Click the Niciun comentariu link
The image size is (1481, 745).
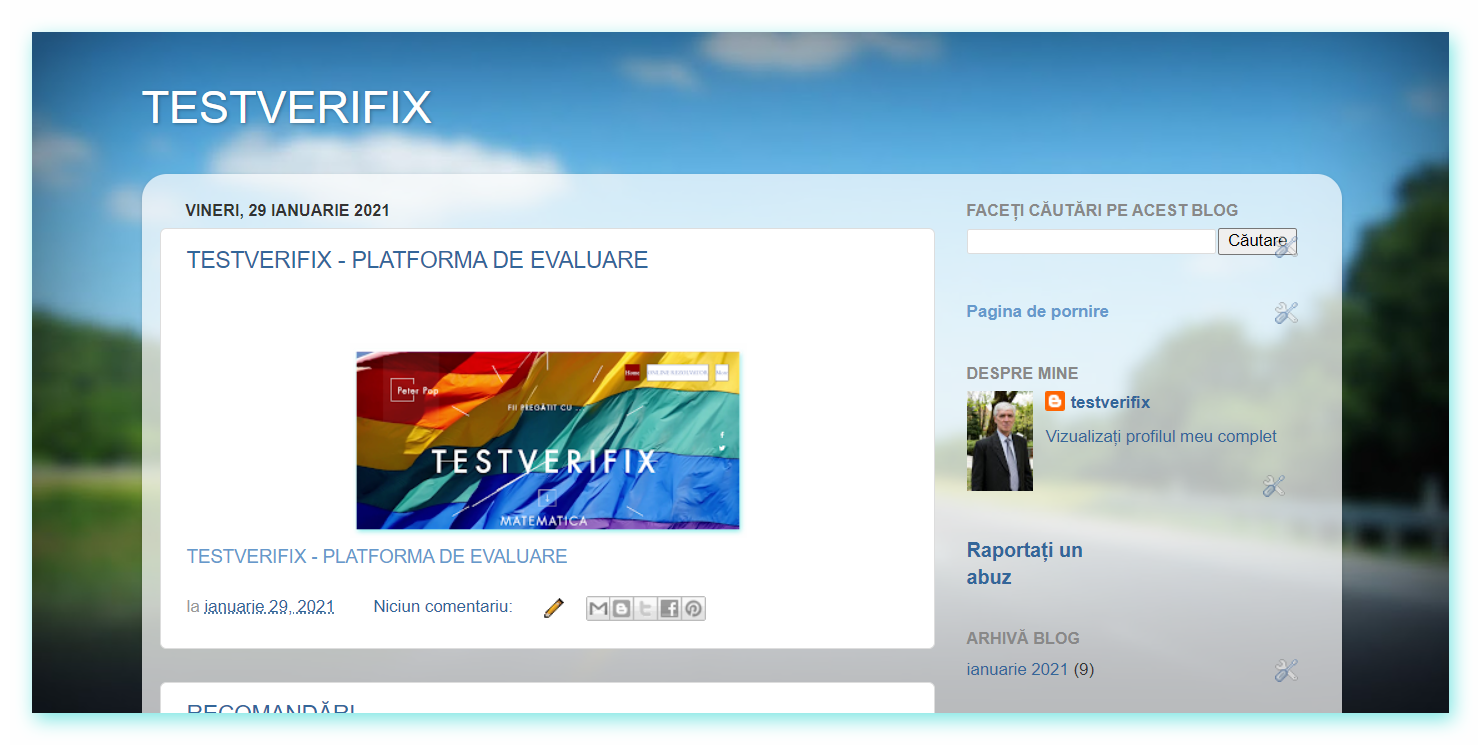pos(443,606)
